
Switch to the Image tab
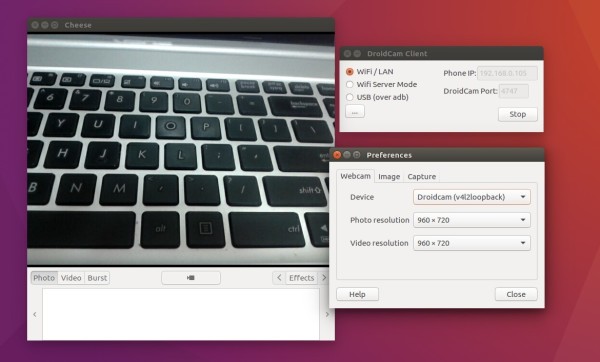coord(389,176)
